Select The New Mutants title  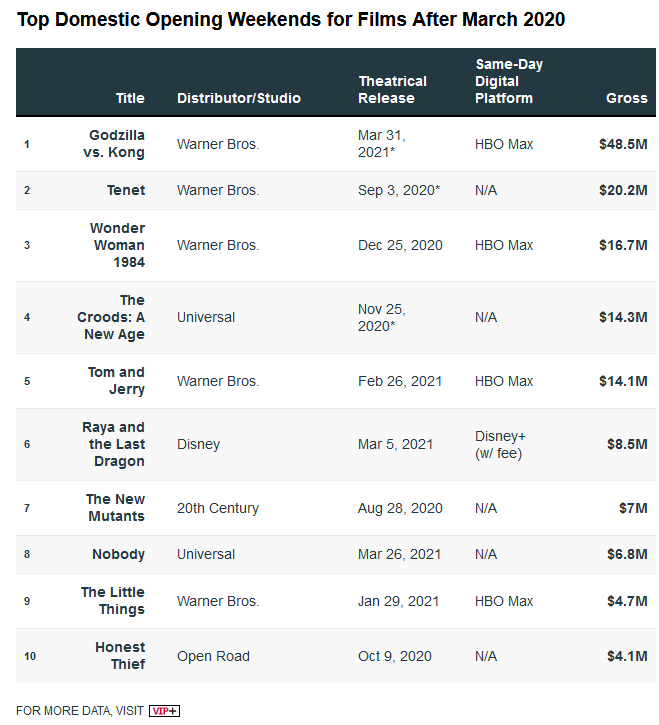[x=115, y=508]
